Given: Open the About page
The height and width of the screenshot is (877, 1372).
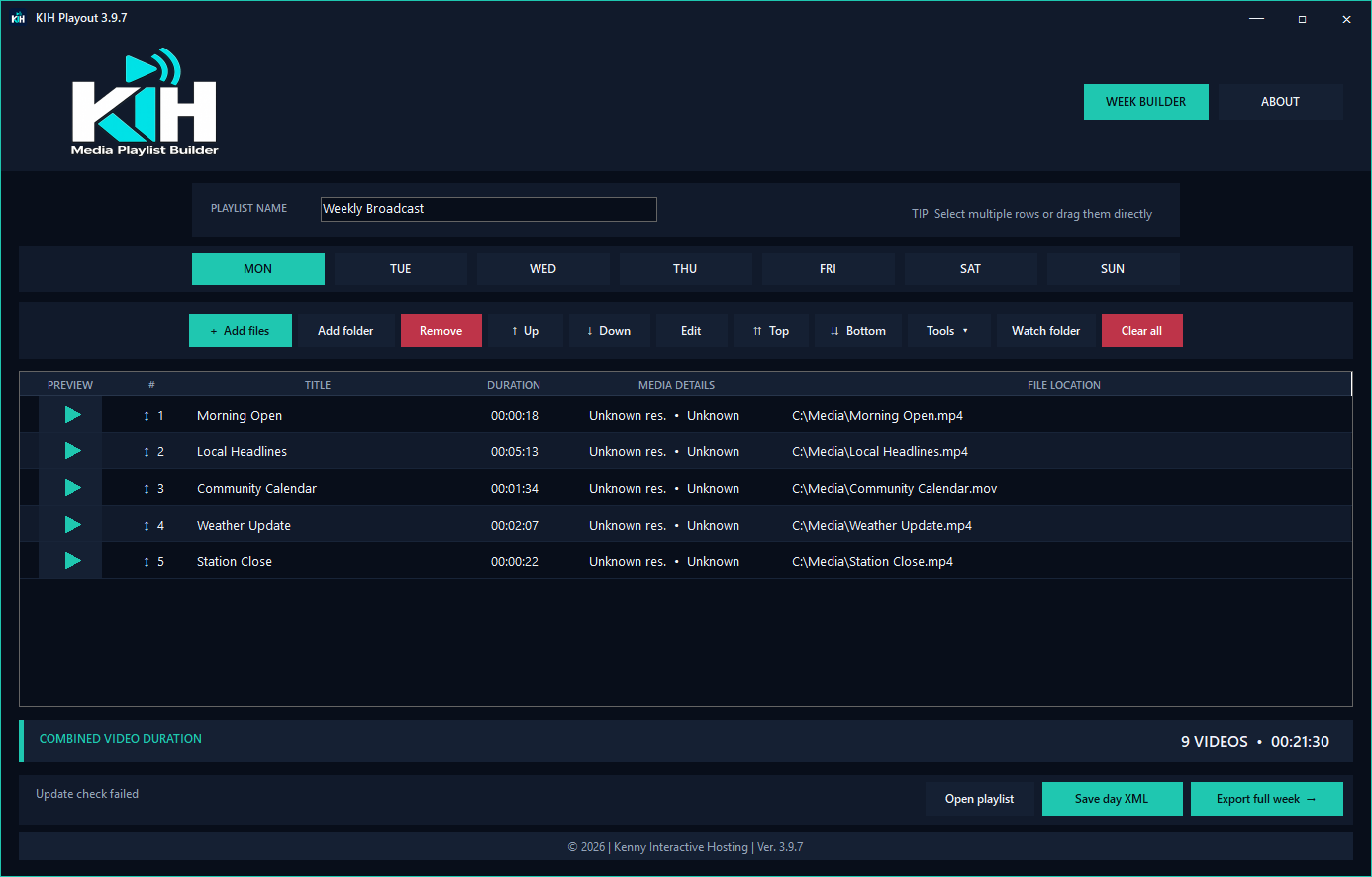Looking at the screenshot, I should click(1281, 102).
